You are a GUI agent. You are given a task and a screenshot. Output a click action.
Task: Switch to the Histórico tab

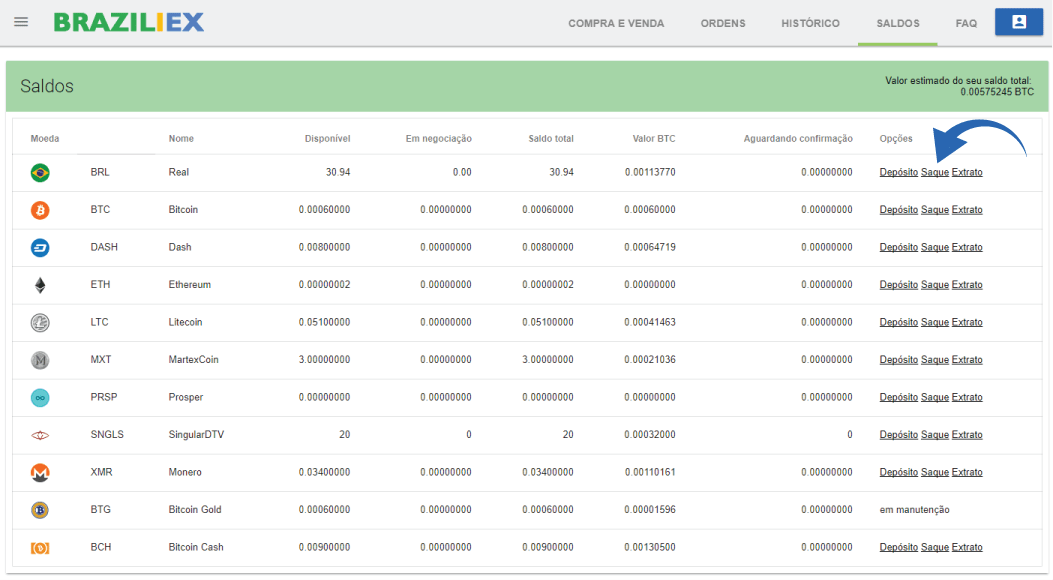(810, 23)
